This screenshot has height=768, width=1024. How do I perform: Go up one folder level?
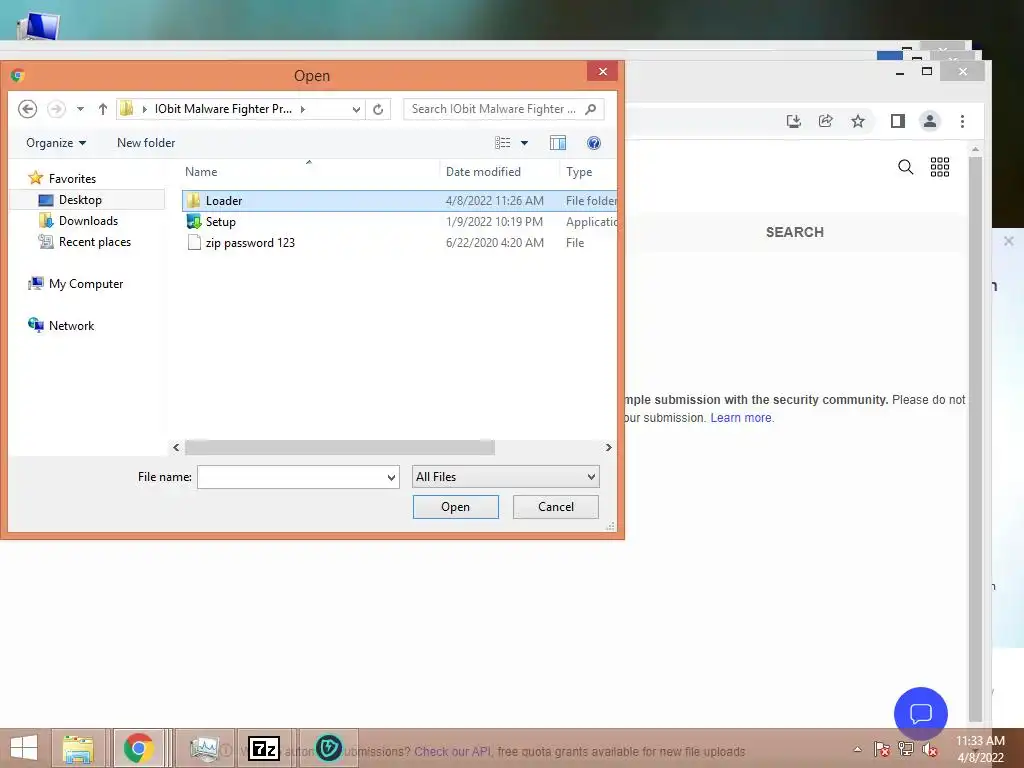point(103,109)
